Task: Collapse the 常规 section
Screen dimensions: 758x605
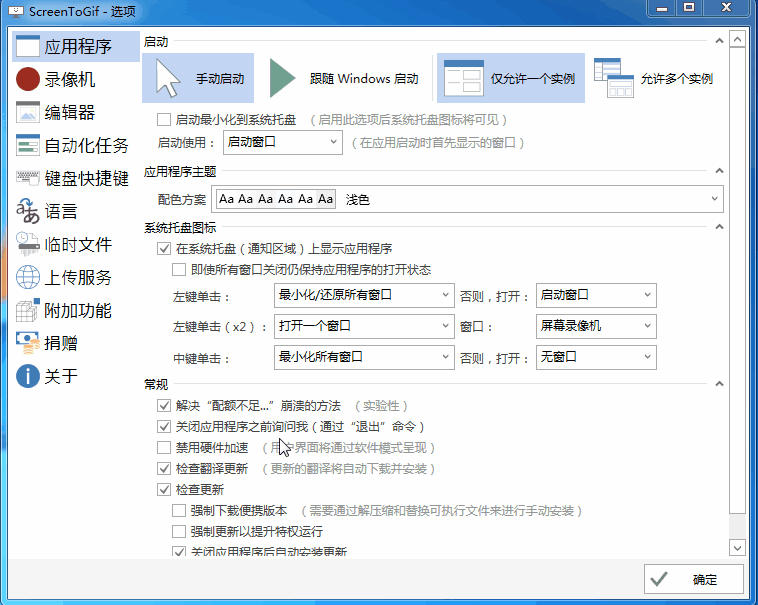Action: pyautogui.click(x=719, y=384)
